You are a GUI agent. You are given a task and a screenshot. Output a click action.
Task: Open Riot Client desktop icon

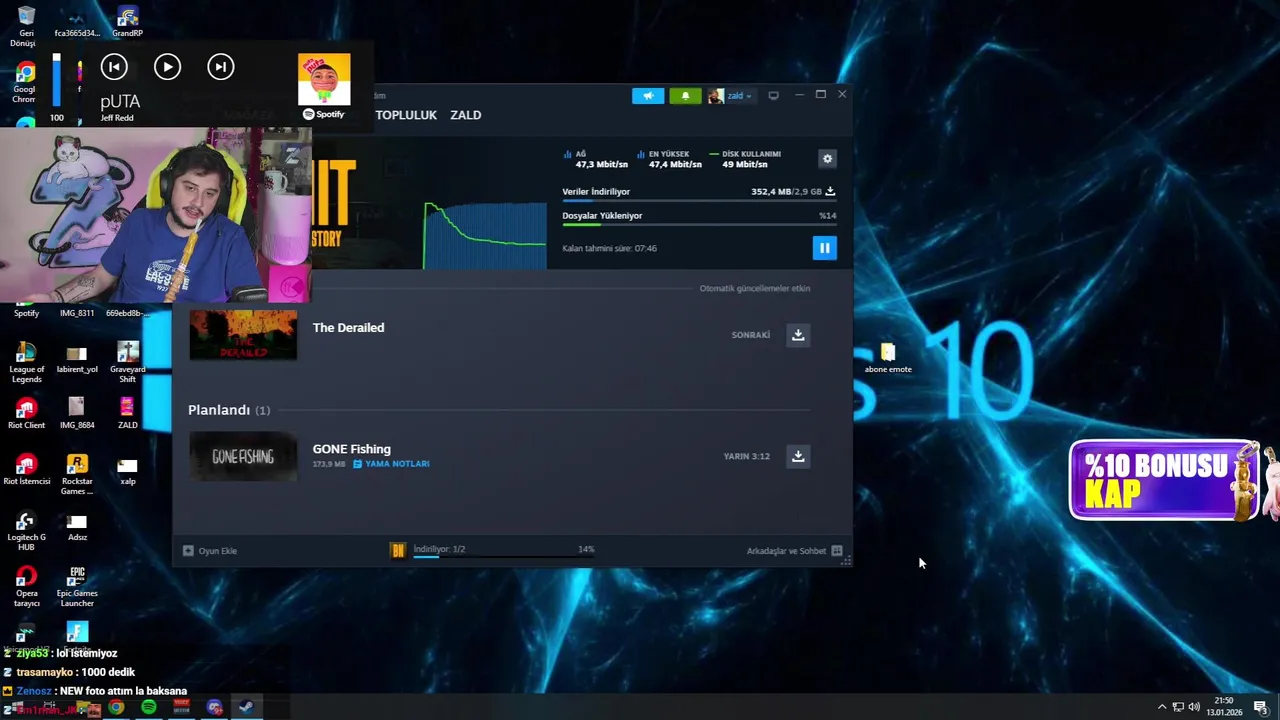tap(26, 414)
